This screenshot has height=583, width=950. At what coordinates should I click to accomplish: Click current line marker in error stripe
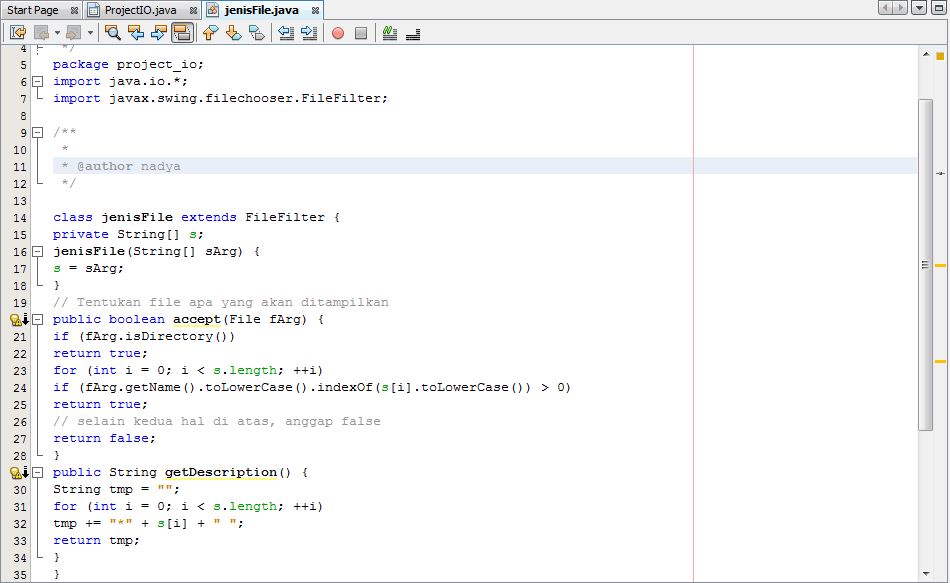point(940,173)
